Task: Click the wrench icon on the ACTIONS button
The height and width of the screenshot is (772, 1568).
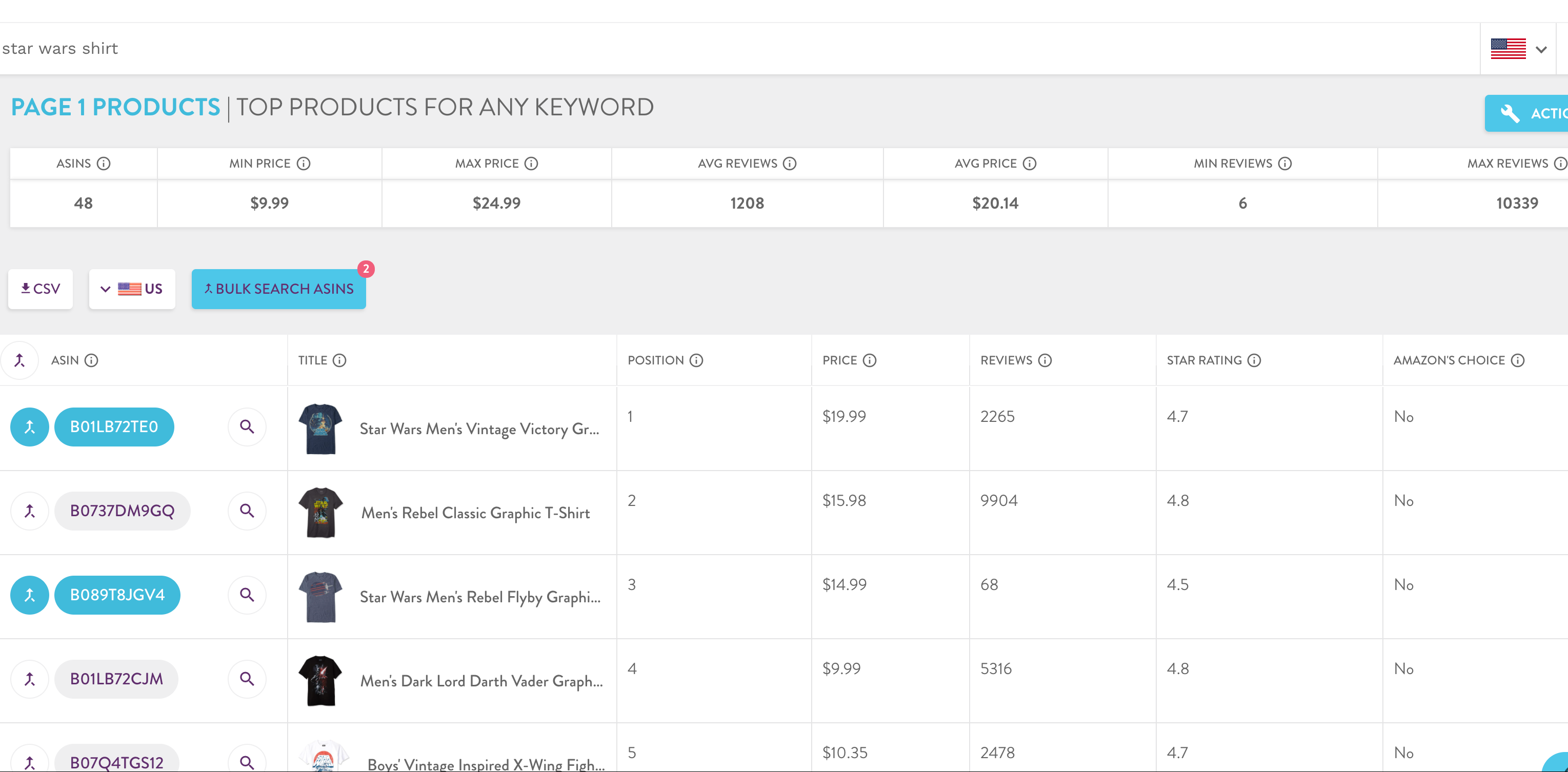Action: [1510, 113]
